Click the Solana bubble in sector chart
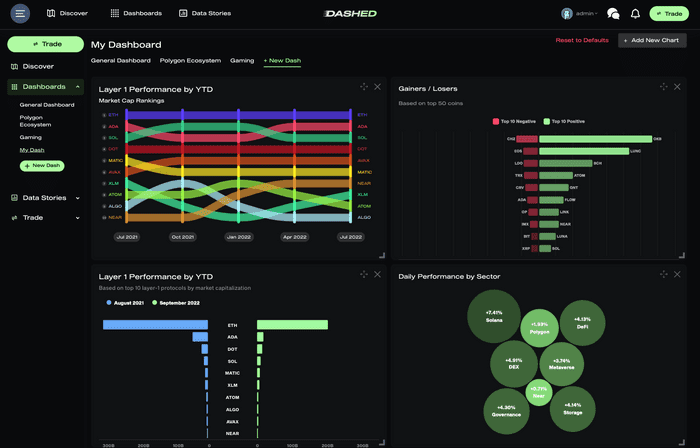This screenshot has width=700, height=448. (494, 317)
